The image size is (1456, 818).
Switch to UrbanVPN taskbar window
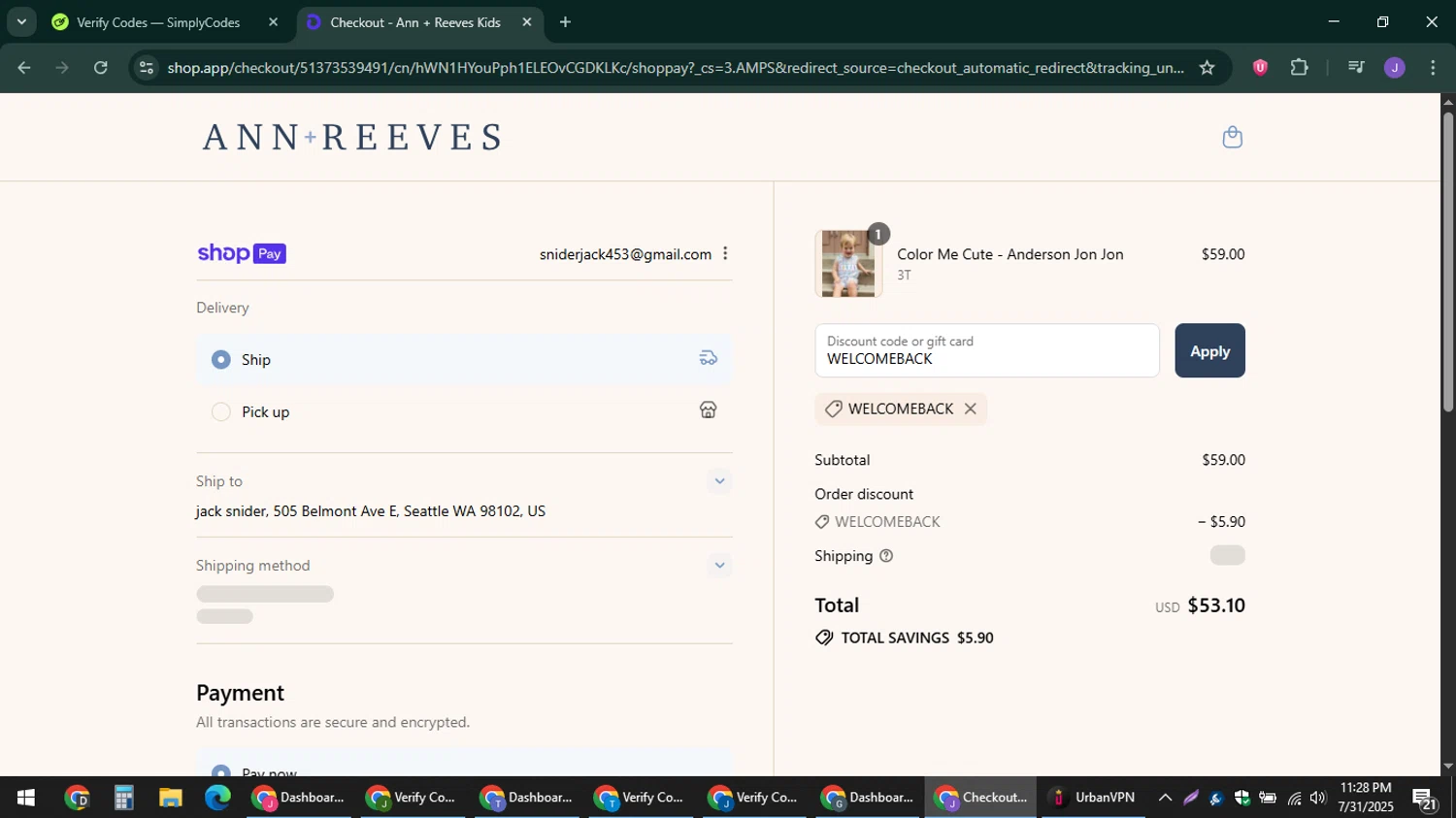click(1094, 798)
